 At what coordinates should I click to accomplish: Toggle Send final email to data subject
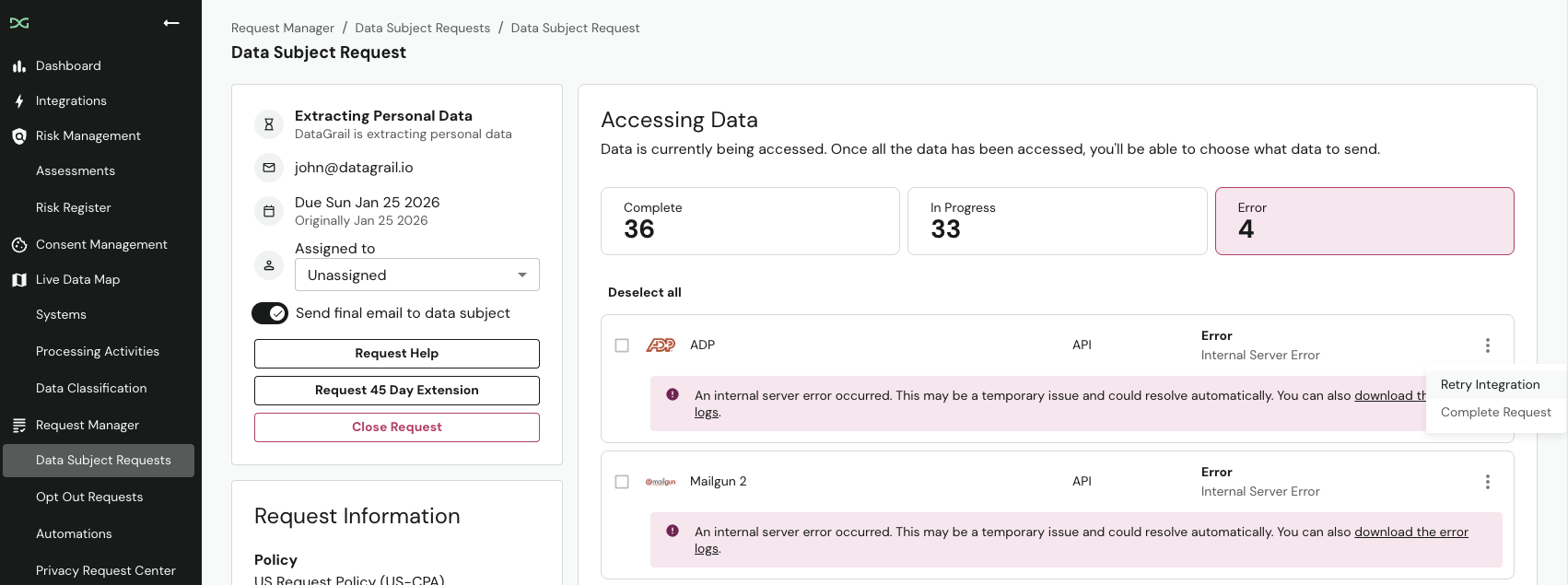[x=270, y=313]
